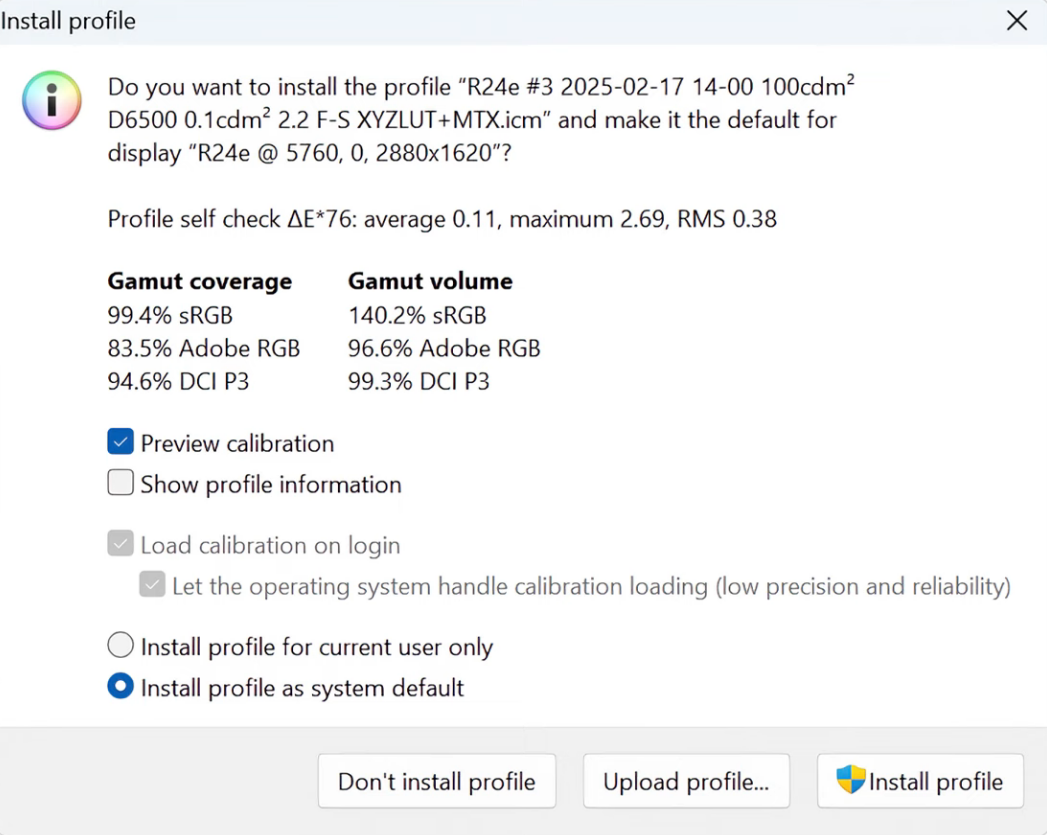Image resolution: width=1047 pixels, height=835 pixels.
Task: Close the Install profile dialog
Action: (x=1016, y=21)
